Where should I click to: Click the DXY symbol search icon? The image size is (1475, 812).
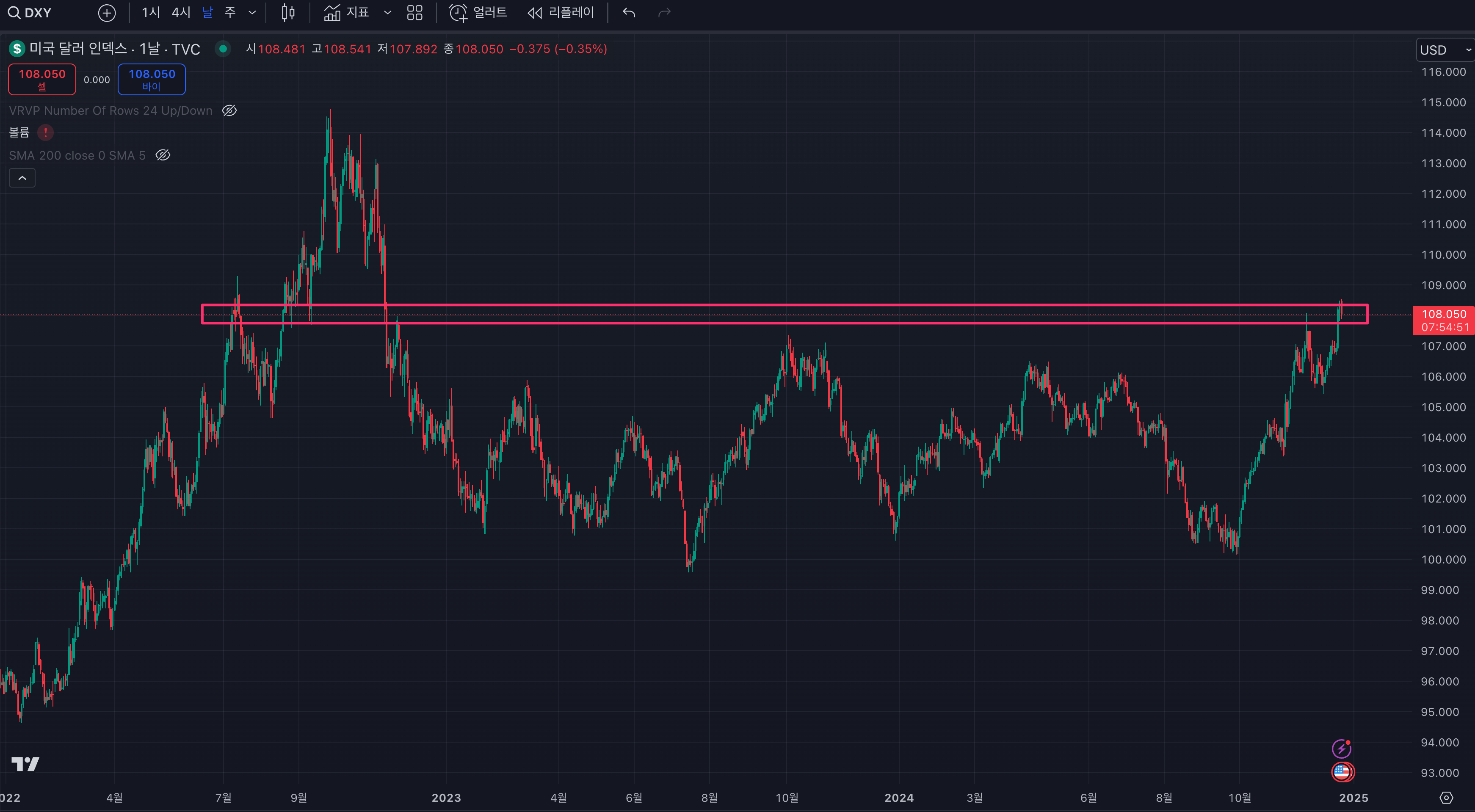(14, 13)
